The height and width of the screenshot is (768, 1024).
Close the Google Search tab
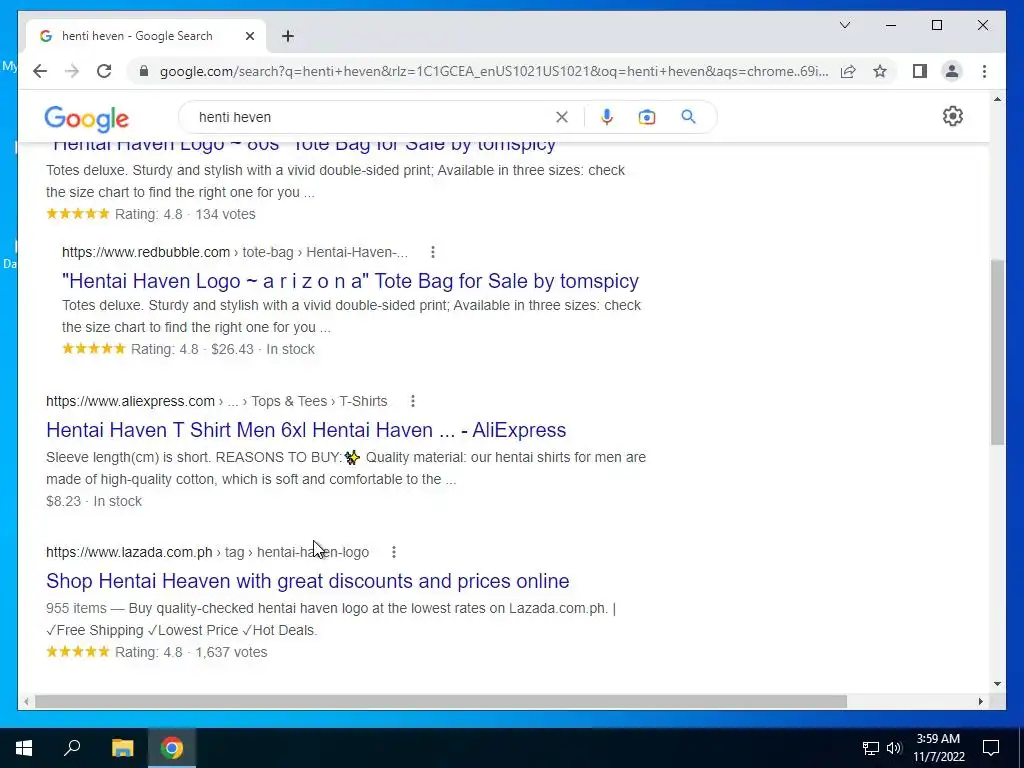tap(249, 36)
